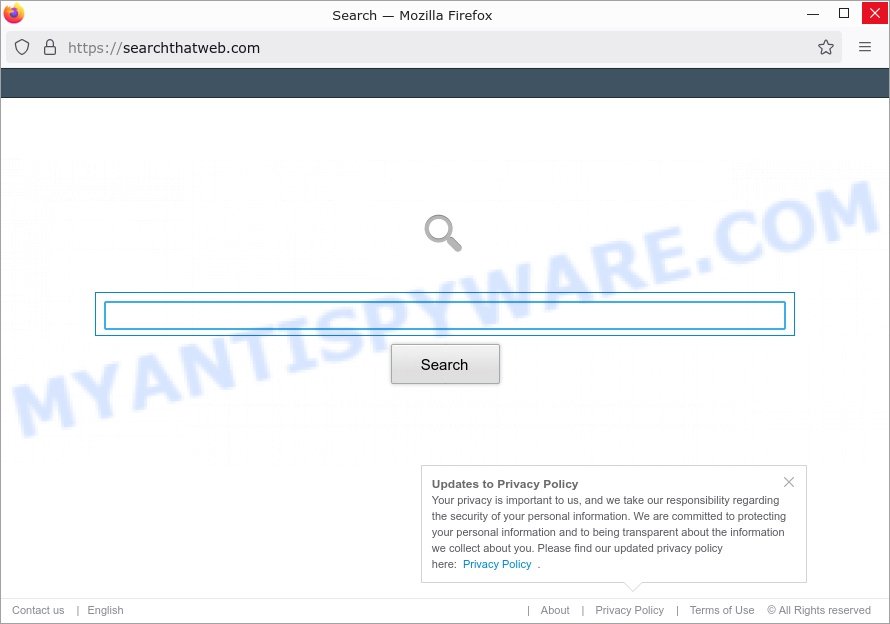Screen dimensions: 890x624
Task: Click the Firefox logo in title bar
Action: (x=14, y=14)
